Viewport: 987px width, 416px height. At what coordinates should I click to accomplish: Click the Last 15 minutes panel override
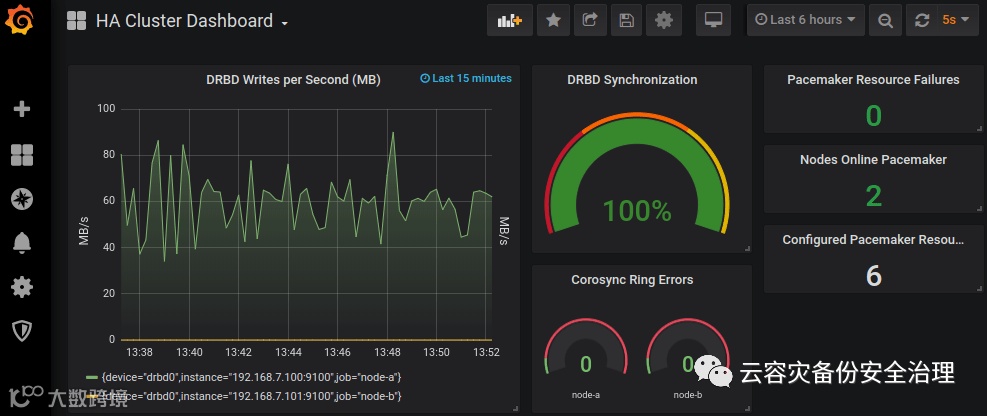(466, 79)
